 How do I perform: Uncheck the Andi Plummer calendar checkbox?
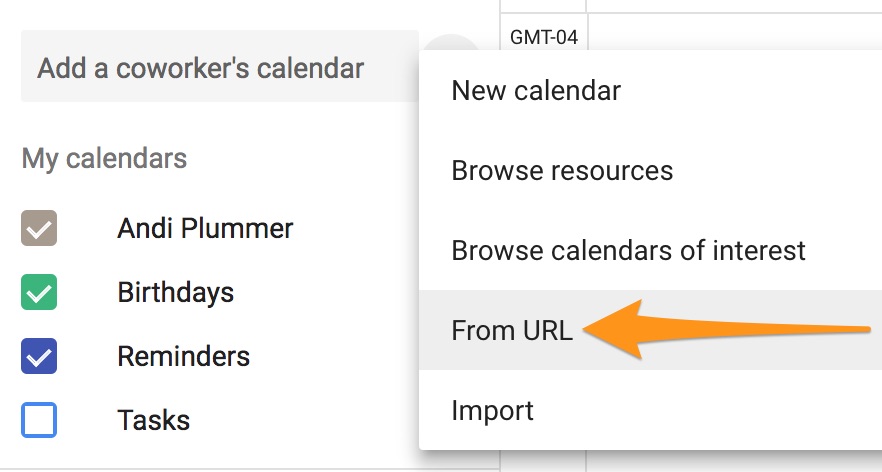tap(39, 229)
